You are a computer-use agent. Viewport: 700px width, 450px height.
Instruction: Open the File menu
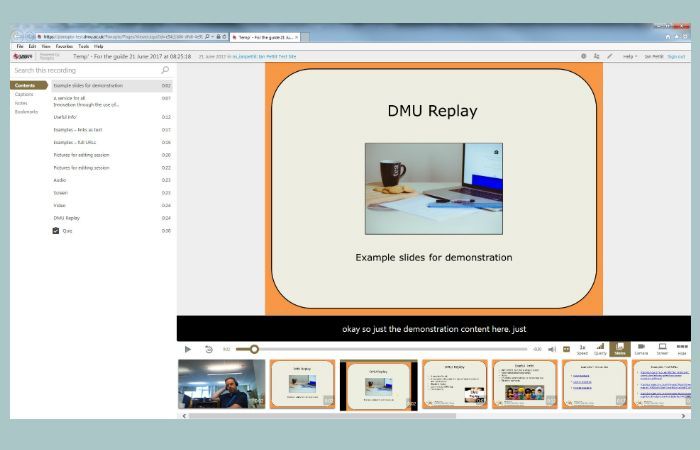tap(20, 46)
